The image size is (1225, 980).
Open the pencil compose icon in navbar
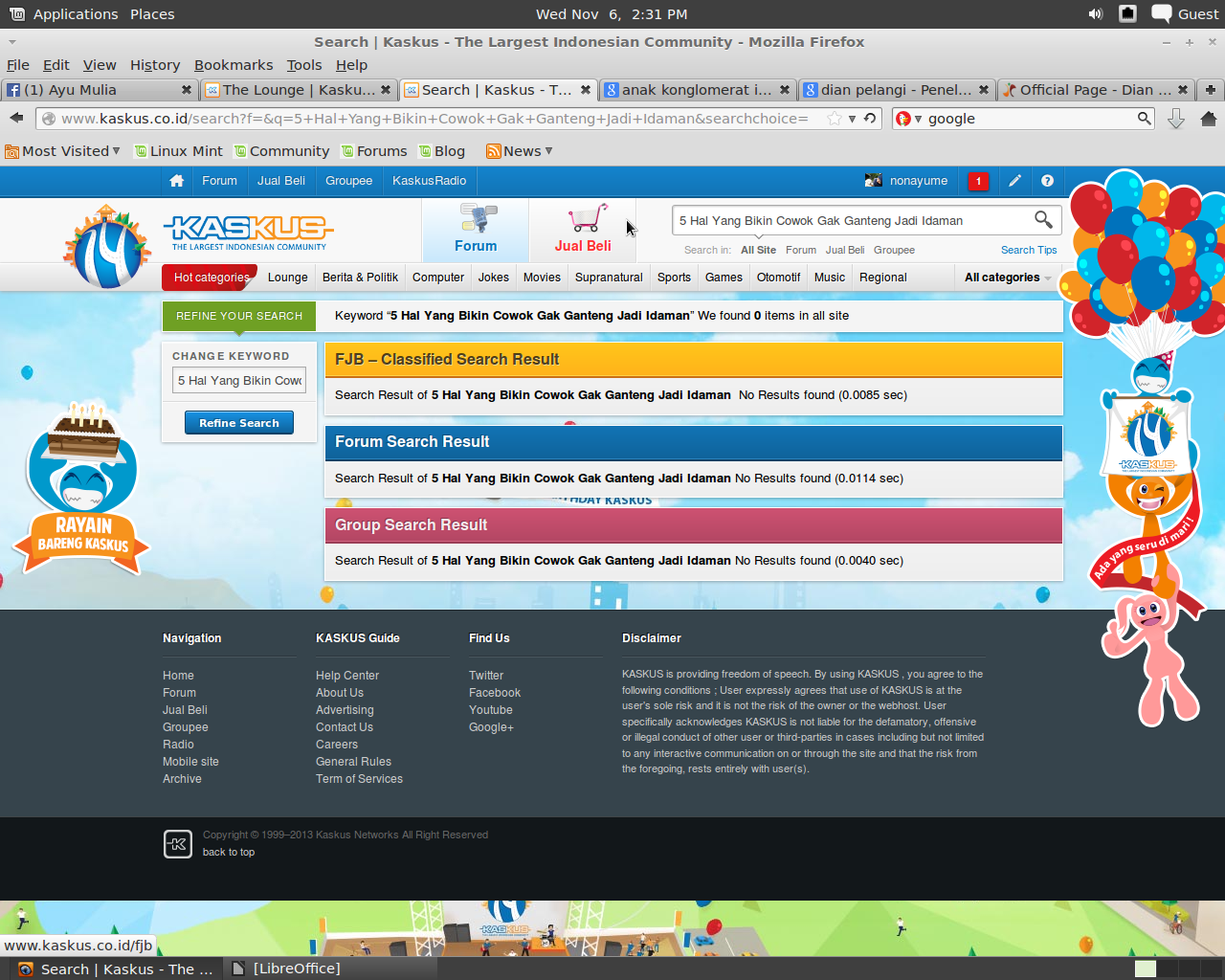coord(1014,181)
